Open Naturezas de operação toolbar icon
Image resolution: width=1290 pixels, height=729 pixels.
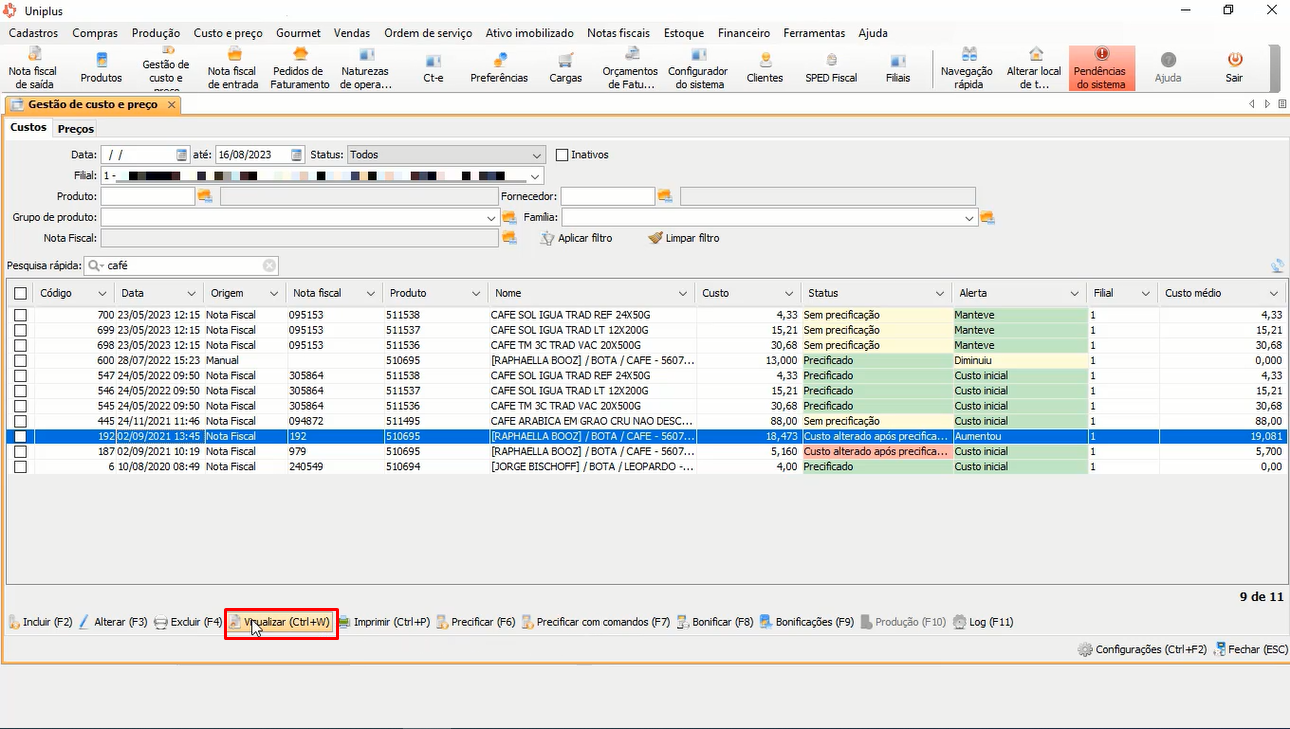[x=366, y=68]
